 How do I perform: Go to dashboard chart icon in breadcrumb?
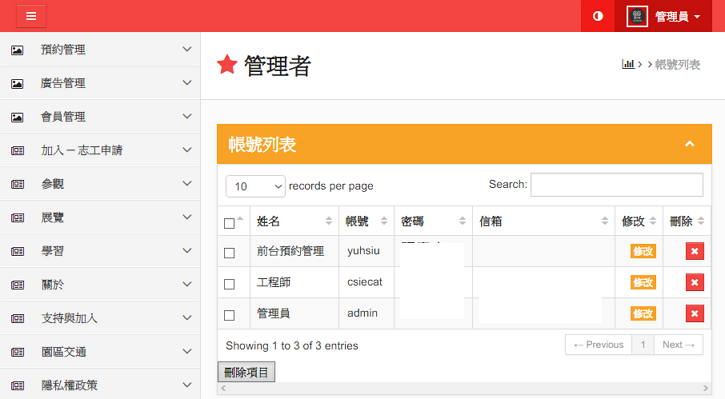[x=628, y=64]
